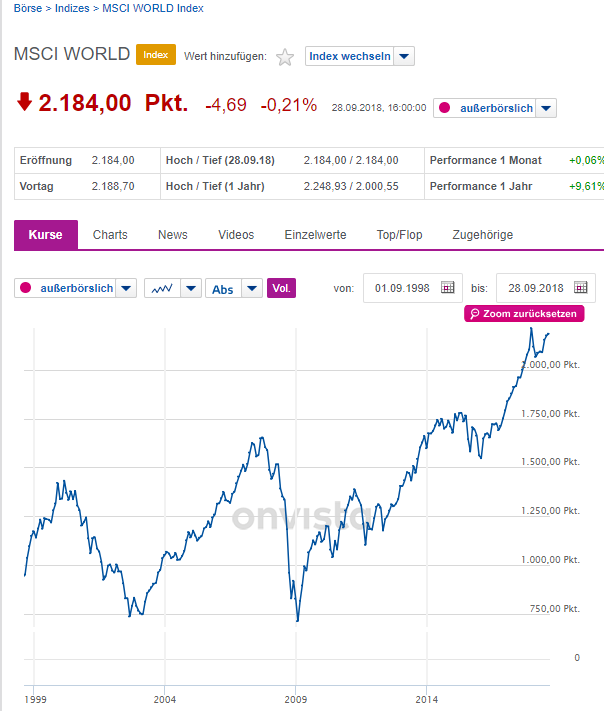The width and height of the screenshot is (604, 711).
Task: Open the Einzelwerte tab
Action: point(315,235)
